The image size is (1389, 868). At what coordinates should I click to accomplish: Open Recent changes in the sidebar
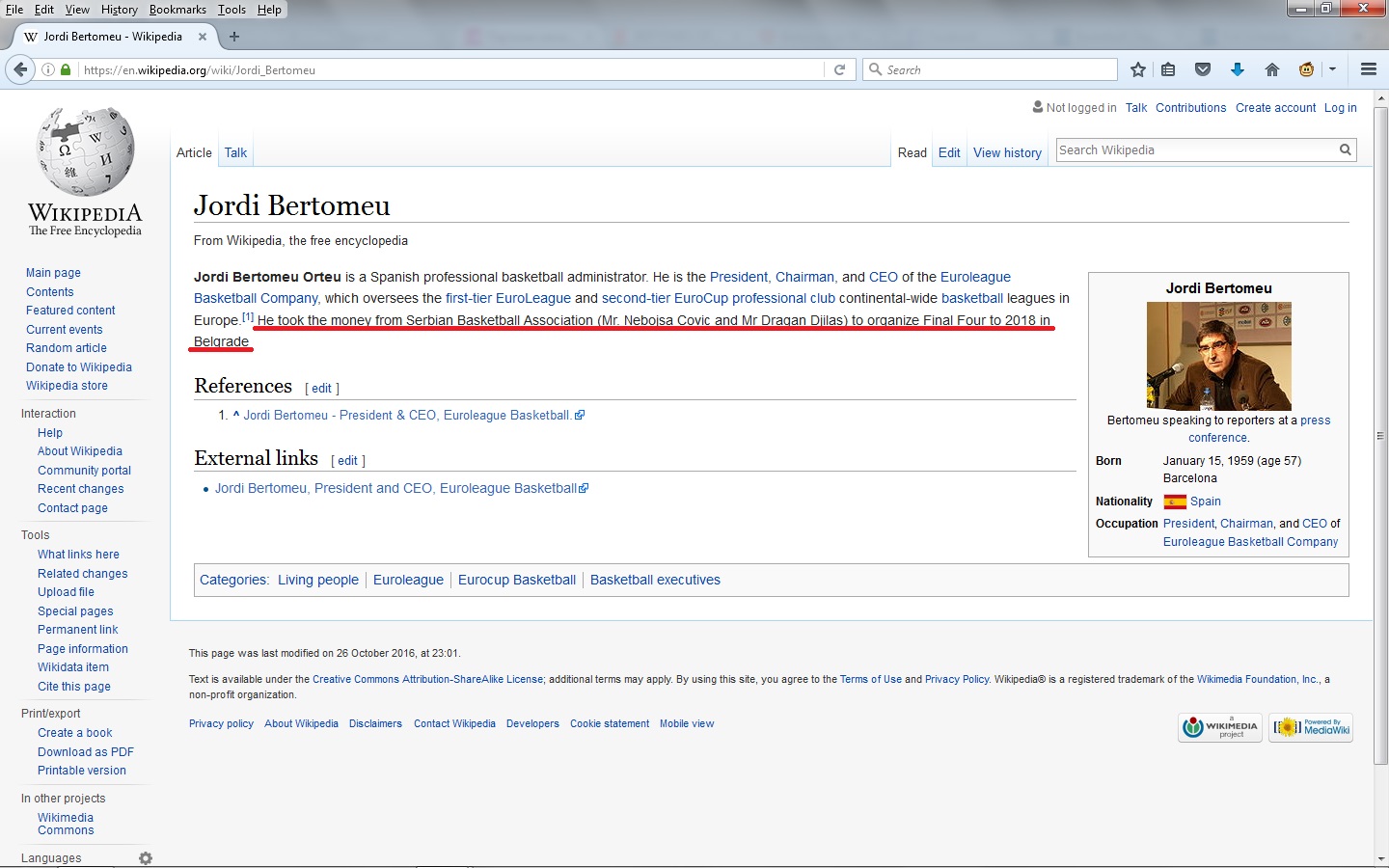coord(81,489)
